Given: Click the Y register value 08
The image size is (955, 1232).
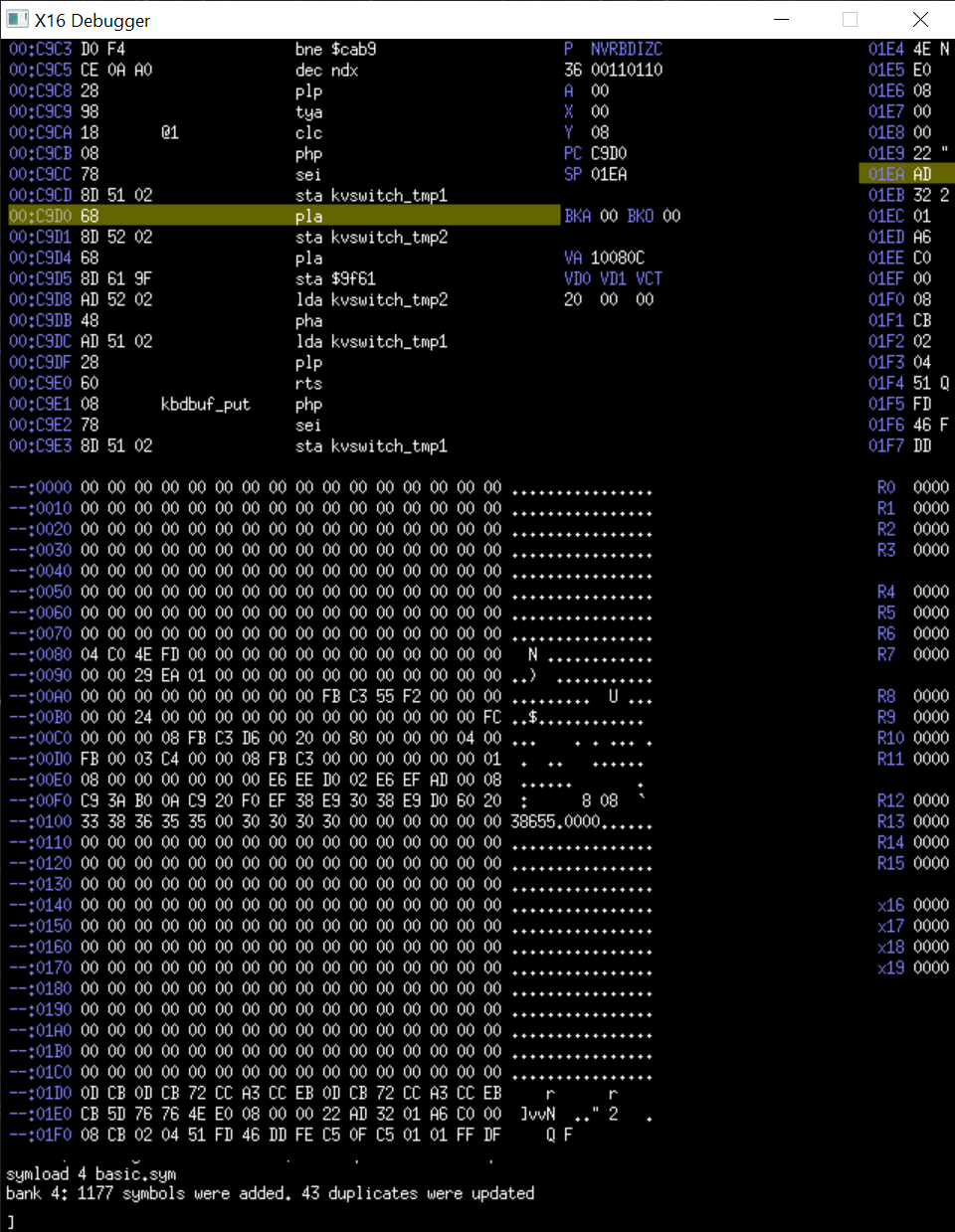Looking at the screenshot, I should tap(600, 132).
